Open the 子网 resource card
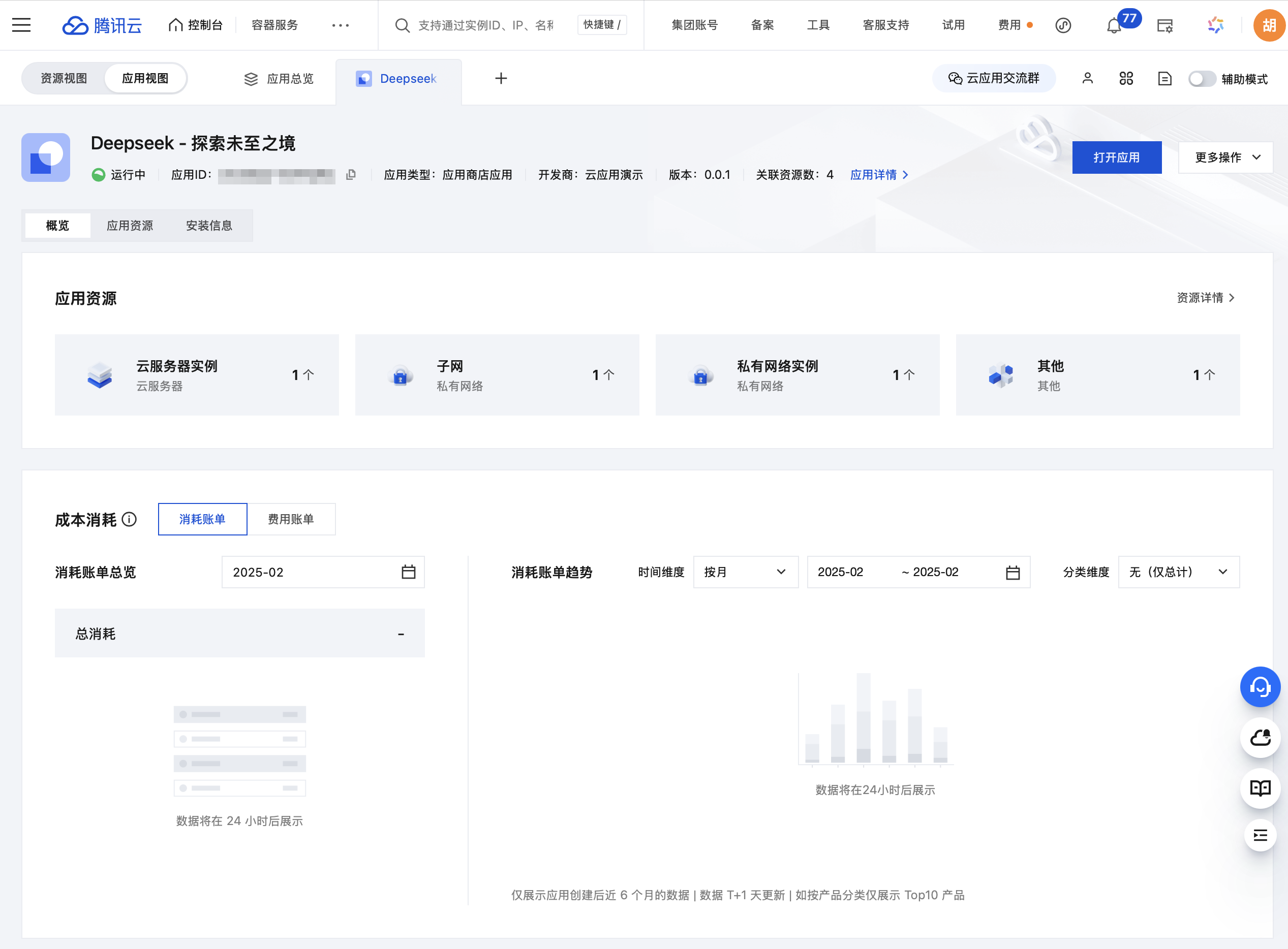Viewport: 1288px width, 949px height. click(x=497, y=374)
